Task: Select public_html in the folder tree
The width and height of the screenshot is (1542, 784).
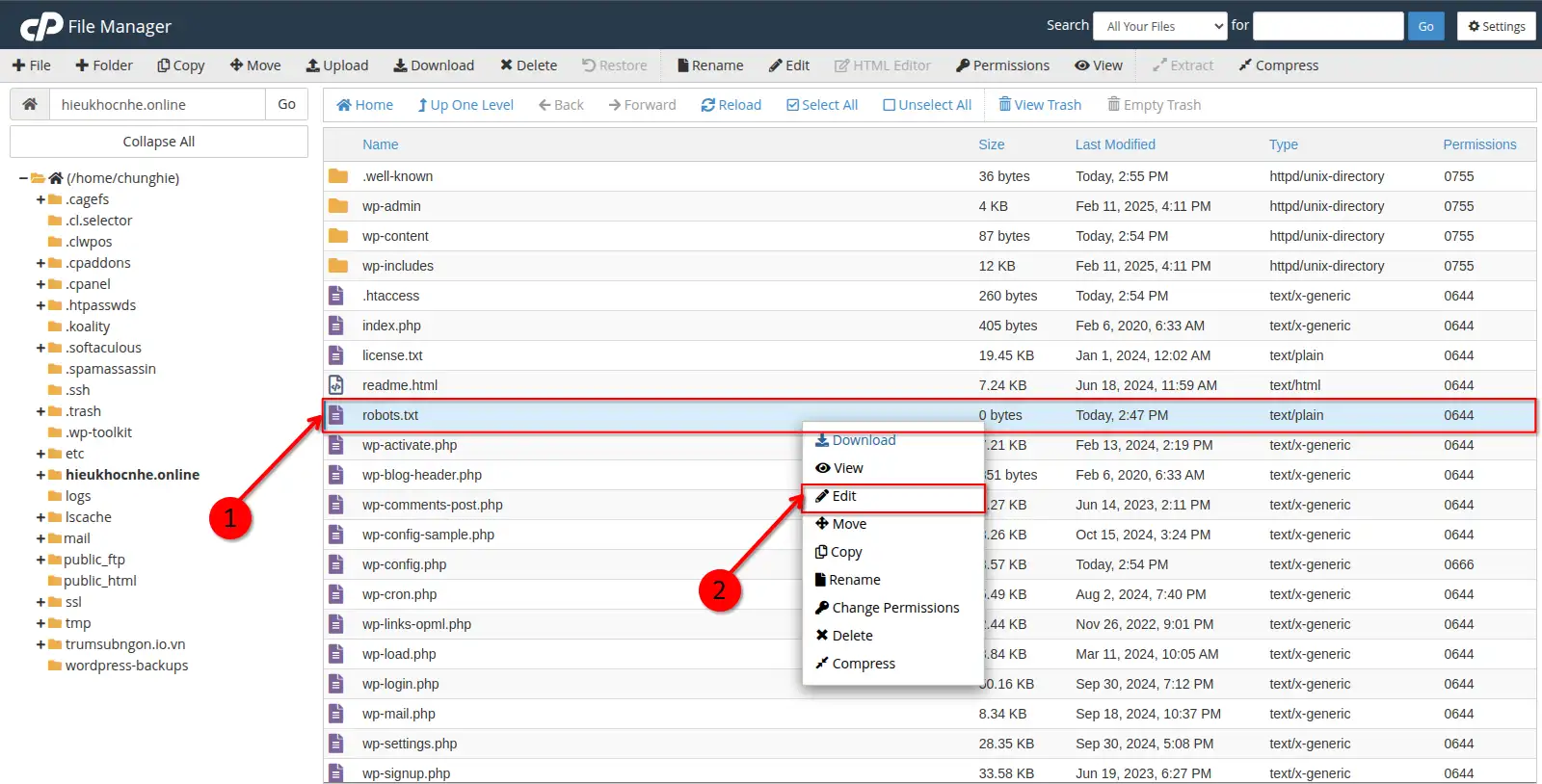Action: (x=99, y=581)
